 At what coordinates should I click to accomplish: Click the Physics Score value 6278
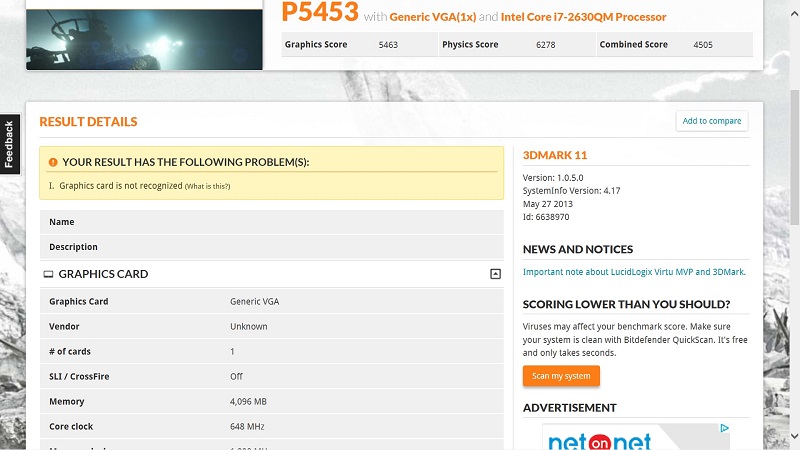[545, 45]
